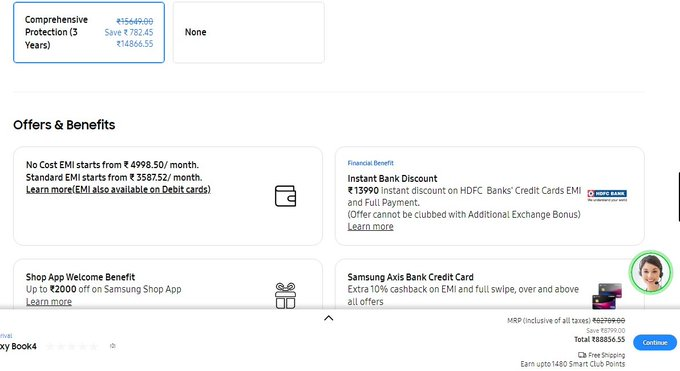Viewport: 680px width, 371px height.
Task: Click the Samsung Axis Bank credit card image
Action: pyautogui.click(x=607, y=296)
